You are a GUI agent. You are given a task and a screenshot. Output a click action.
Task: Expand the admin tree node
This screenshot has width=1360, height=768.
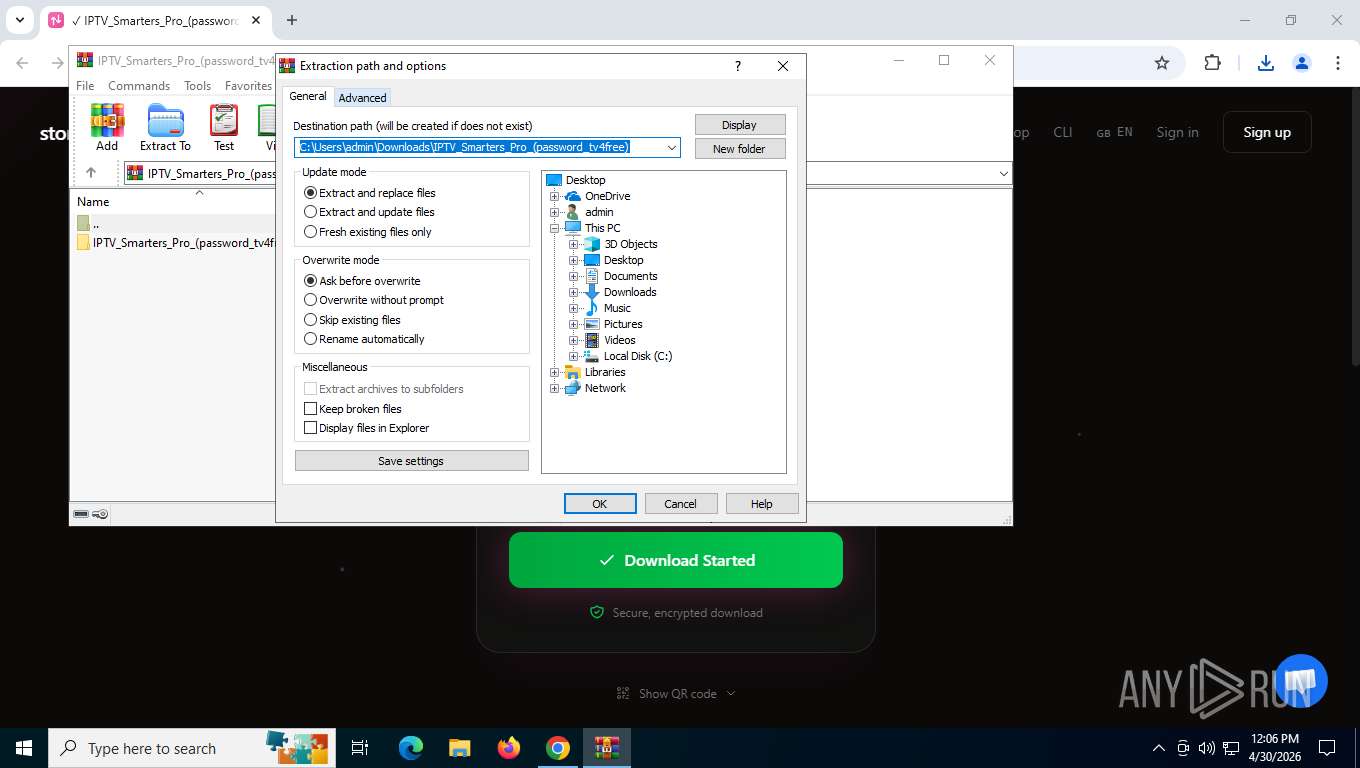point(554,212)
